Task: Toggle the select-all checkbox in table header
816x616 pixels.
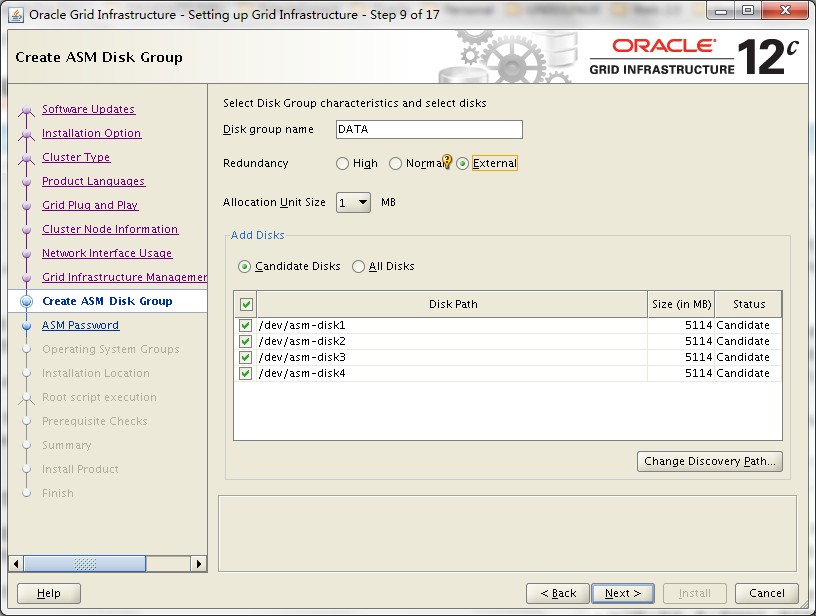Action: 246,304
